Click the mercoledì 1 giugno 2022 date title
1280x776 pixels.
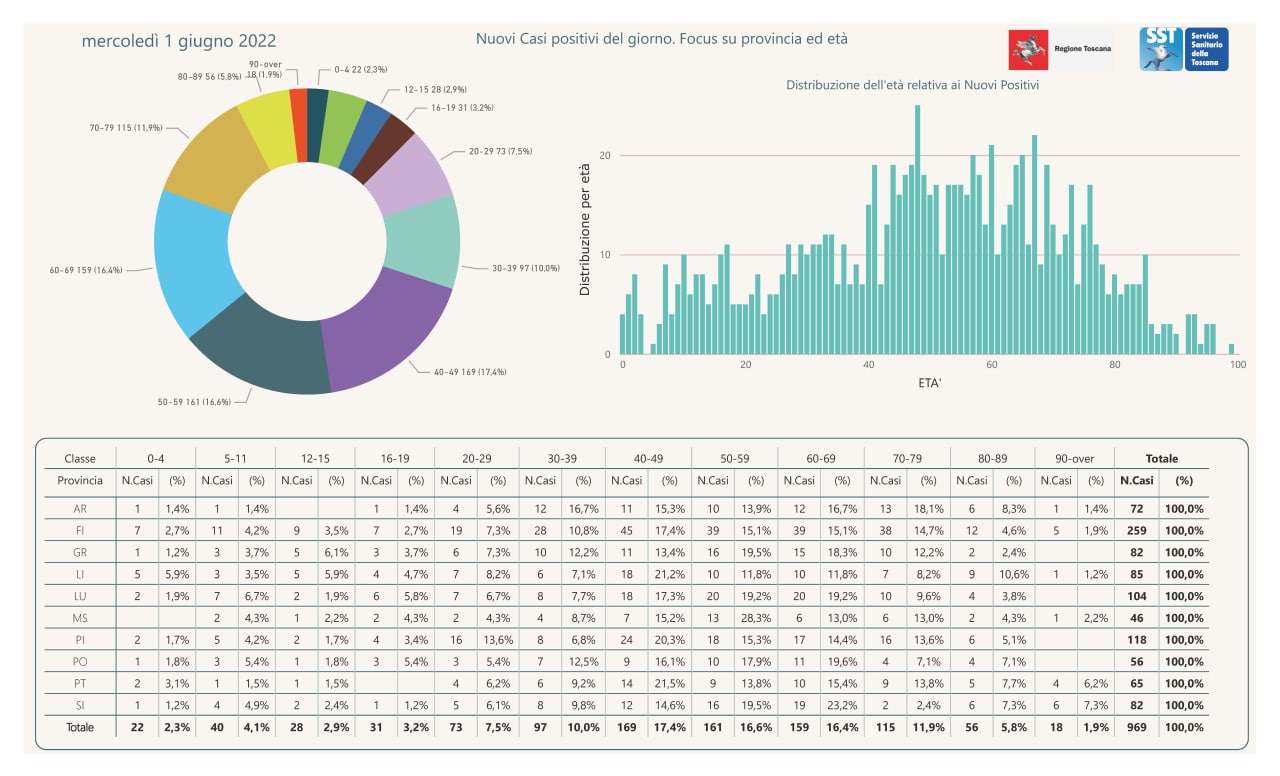pos(179,41)
